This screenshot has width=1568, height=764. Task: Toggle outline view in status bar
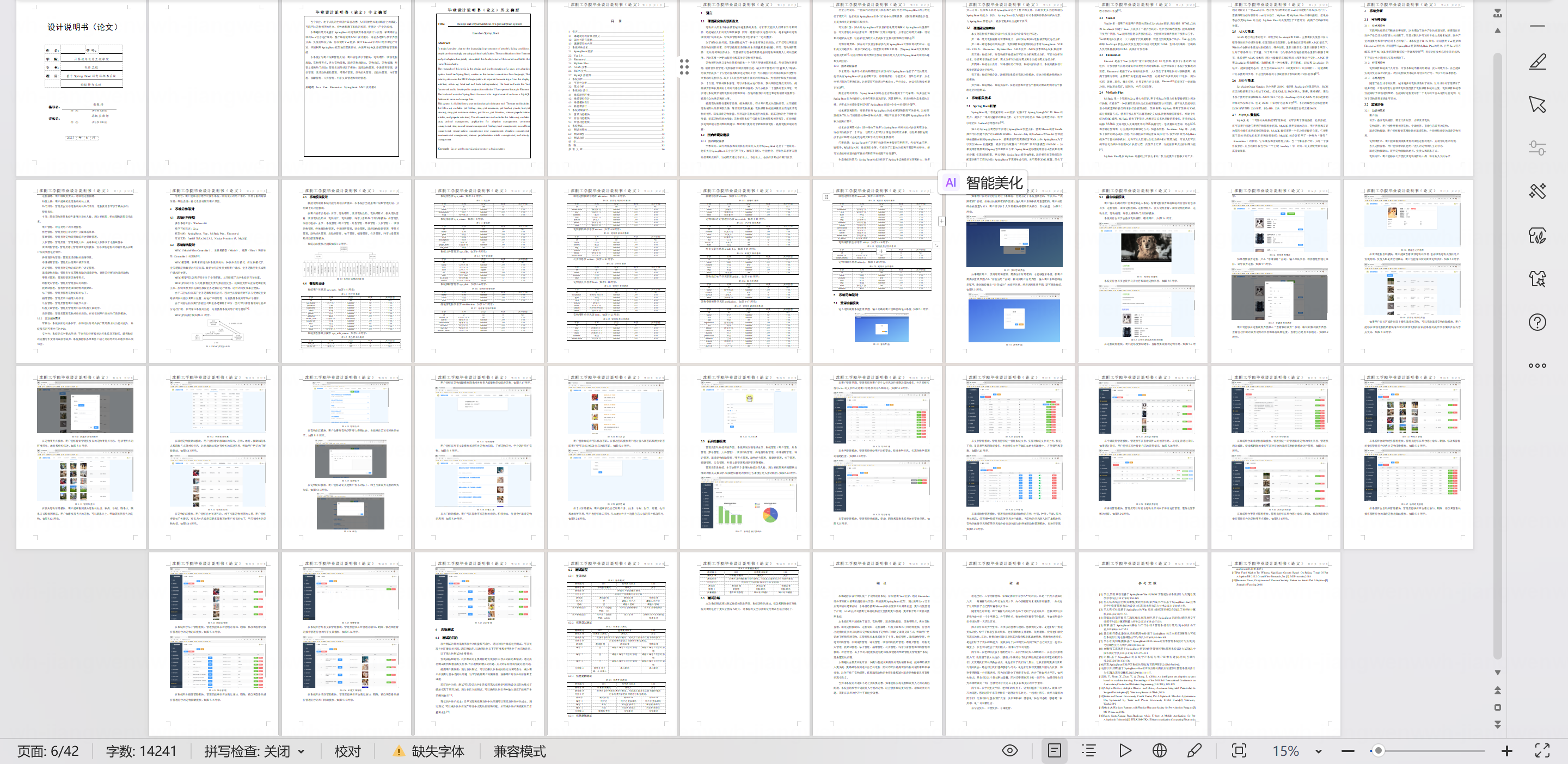click(x=1089, y=750)
